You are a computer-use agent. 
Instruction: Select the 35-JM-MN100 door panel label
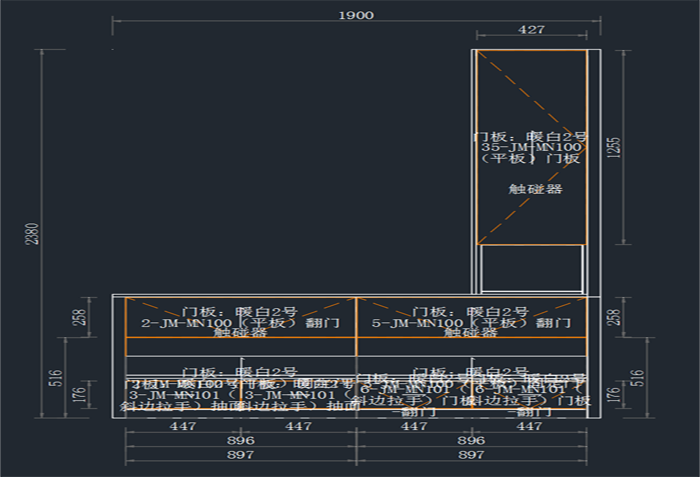pos(531,147)
